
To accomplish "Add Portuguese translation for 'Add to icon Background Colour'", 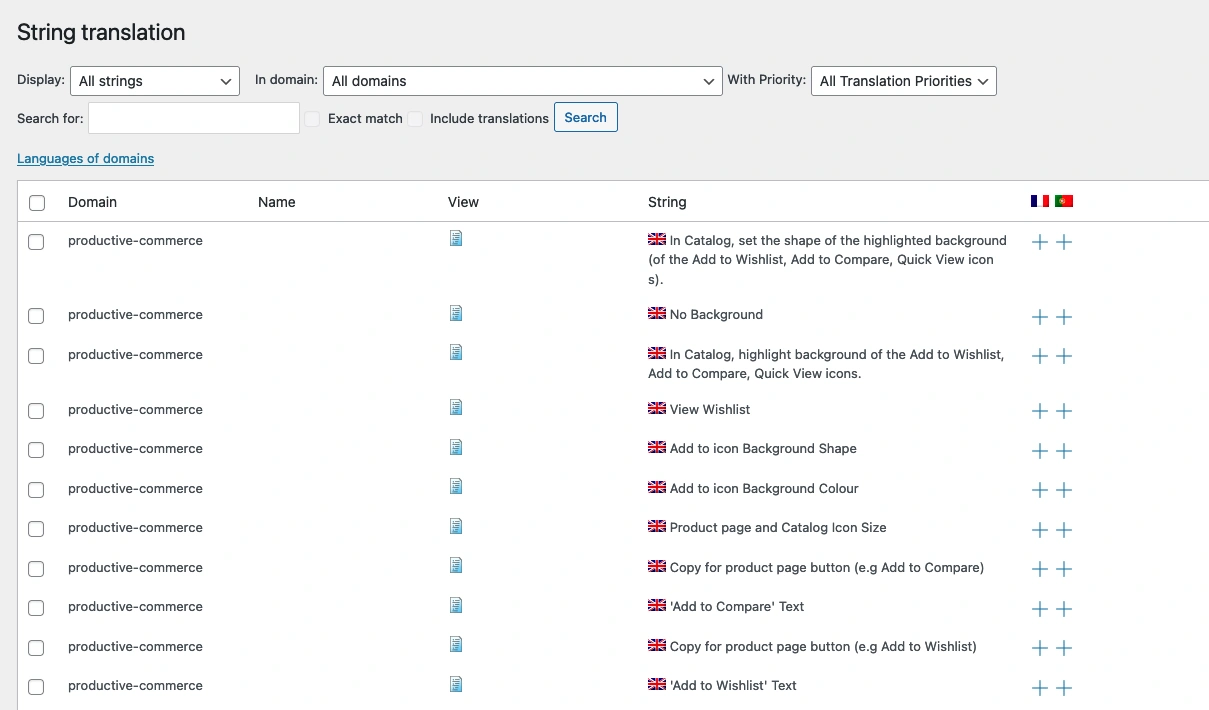I will pyautogui.click(x=1064, y=490).
